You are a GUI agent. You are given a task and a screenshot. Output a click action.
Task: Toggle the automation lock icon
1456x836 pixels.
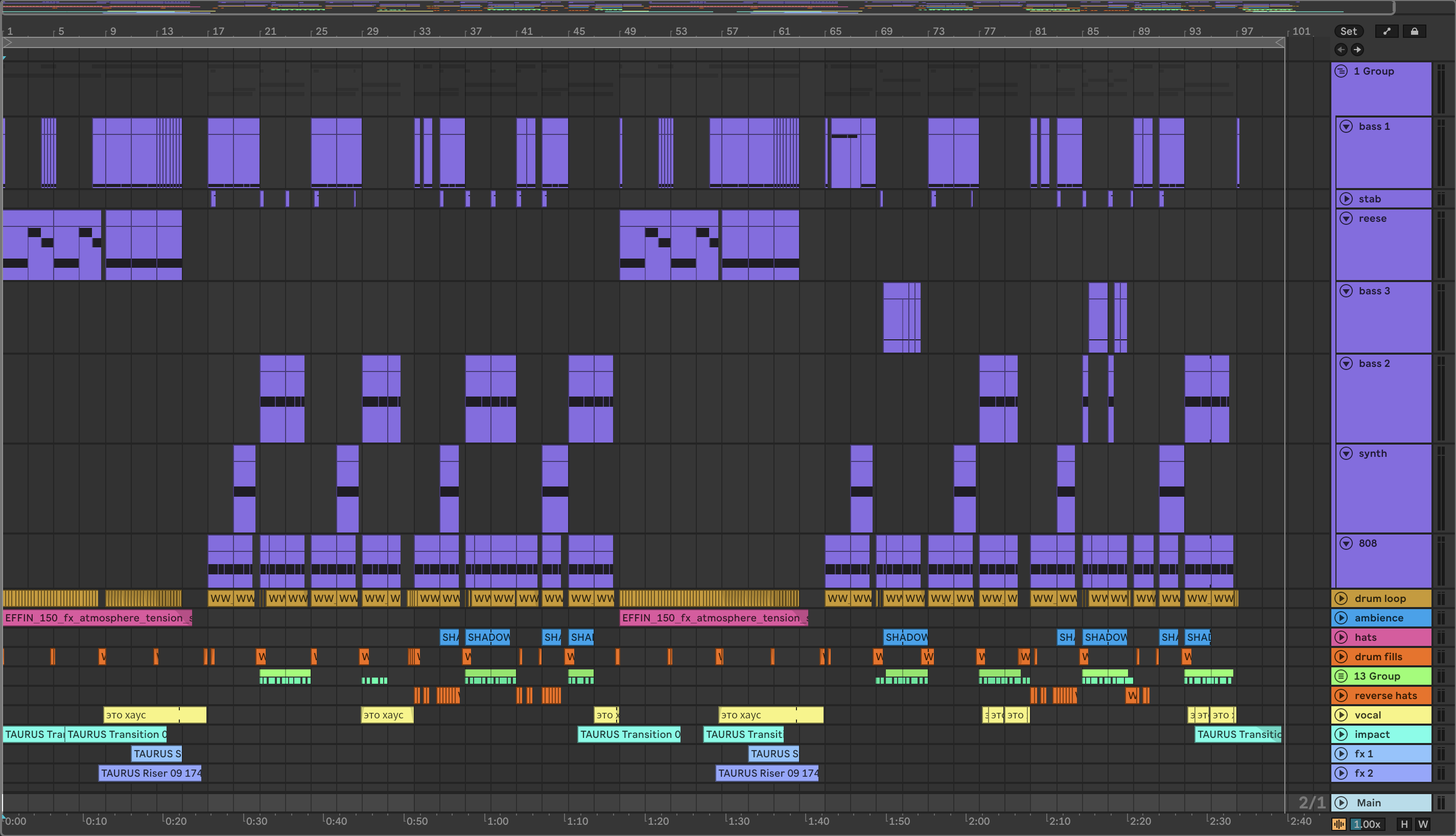1414,32
